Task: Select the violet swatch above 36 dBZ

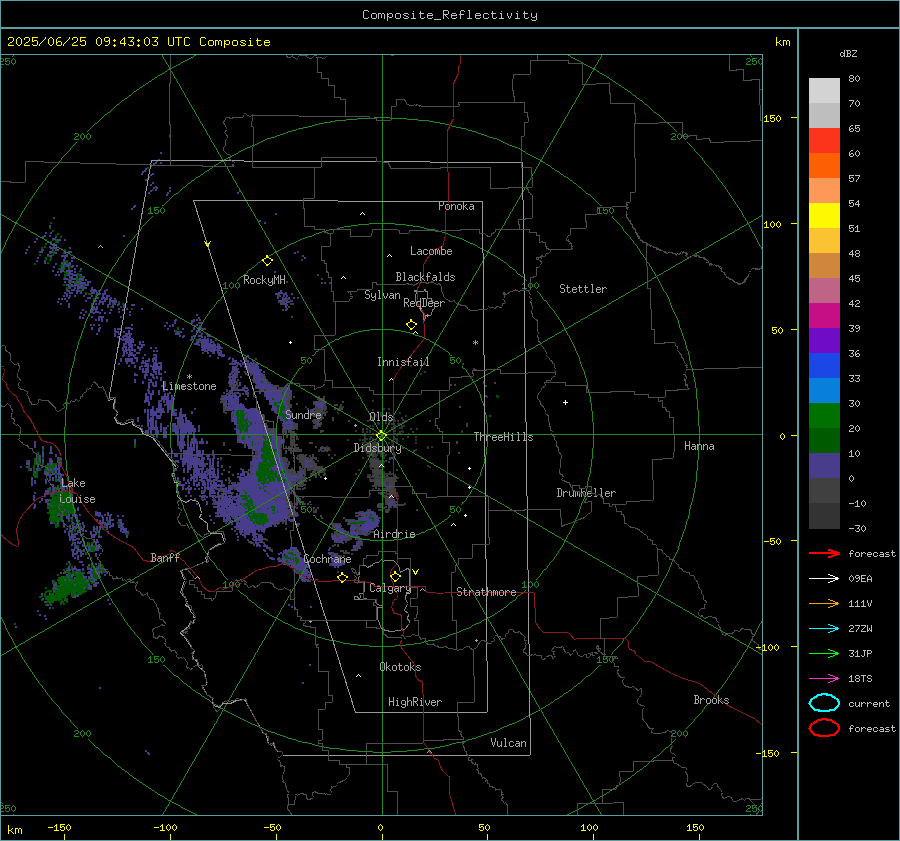Action: (x=824, y=340)
